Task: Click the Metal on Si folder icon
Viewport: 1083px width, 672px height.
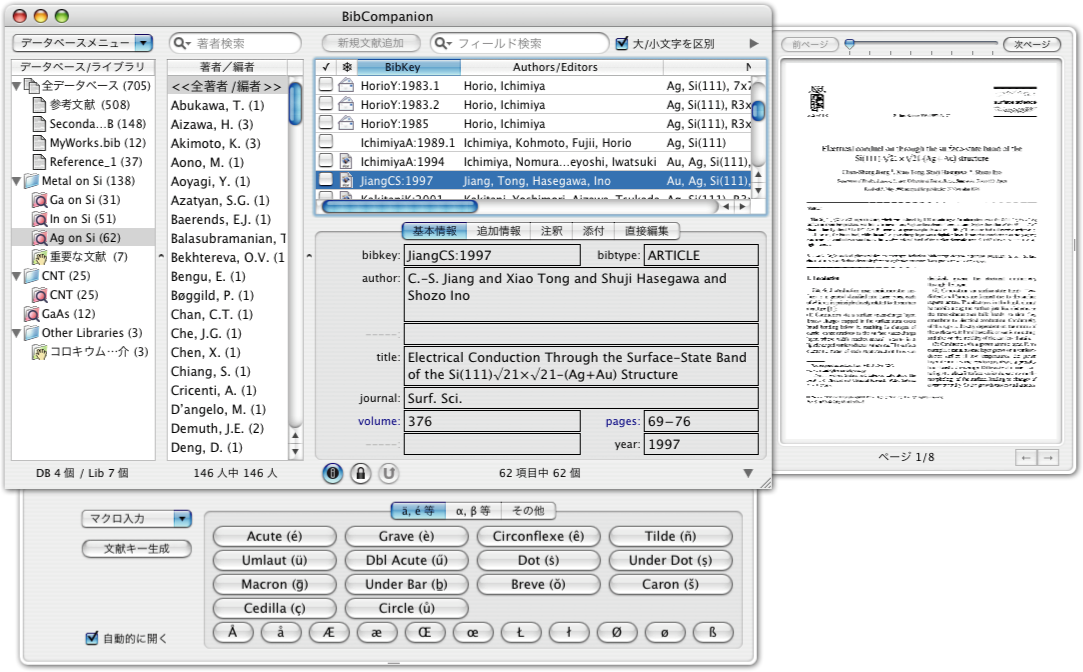Action: (x=32, y=181)
